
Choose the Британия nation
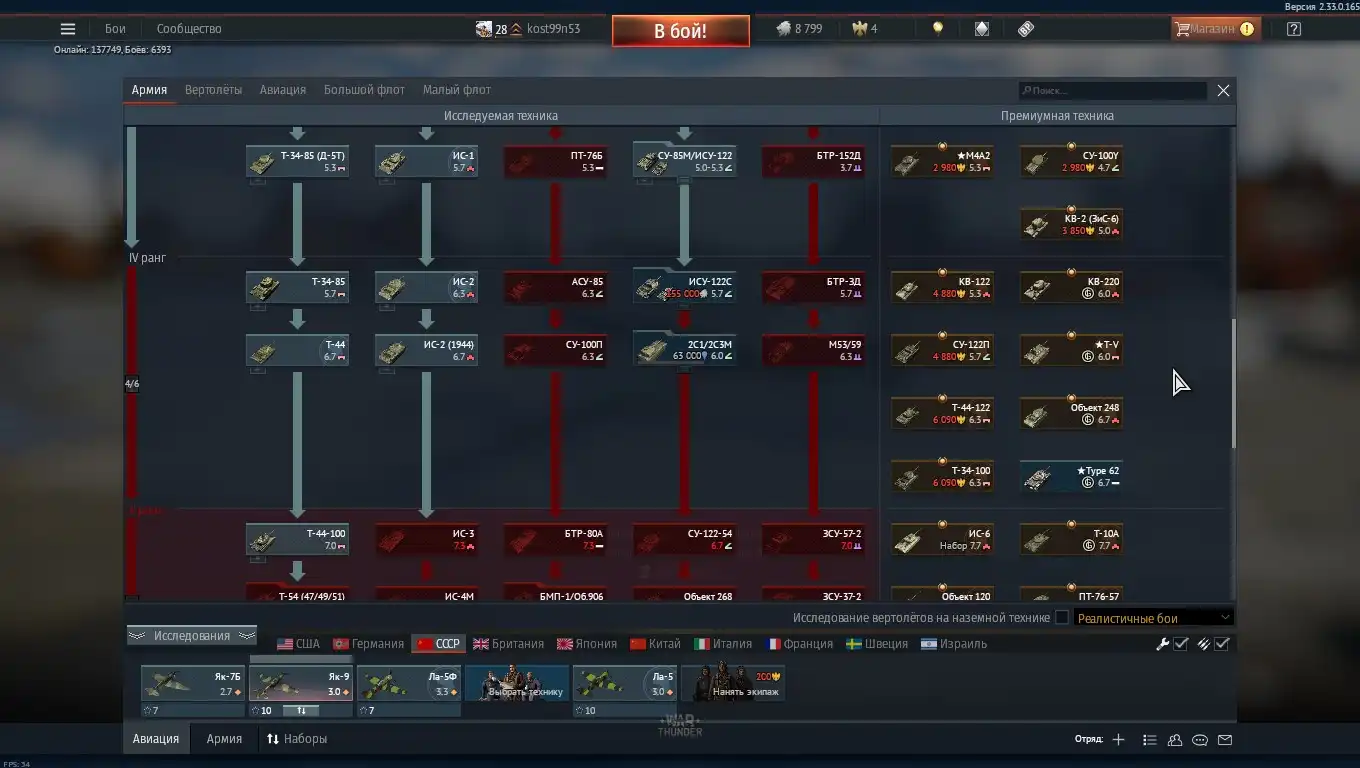[509, 644]
